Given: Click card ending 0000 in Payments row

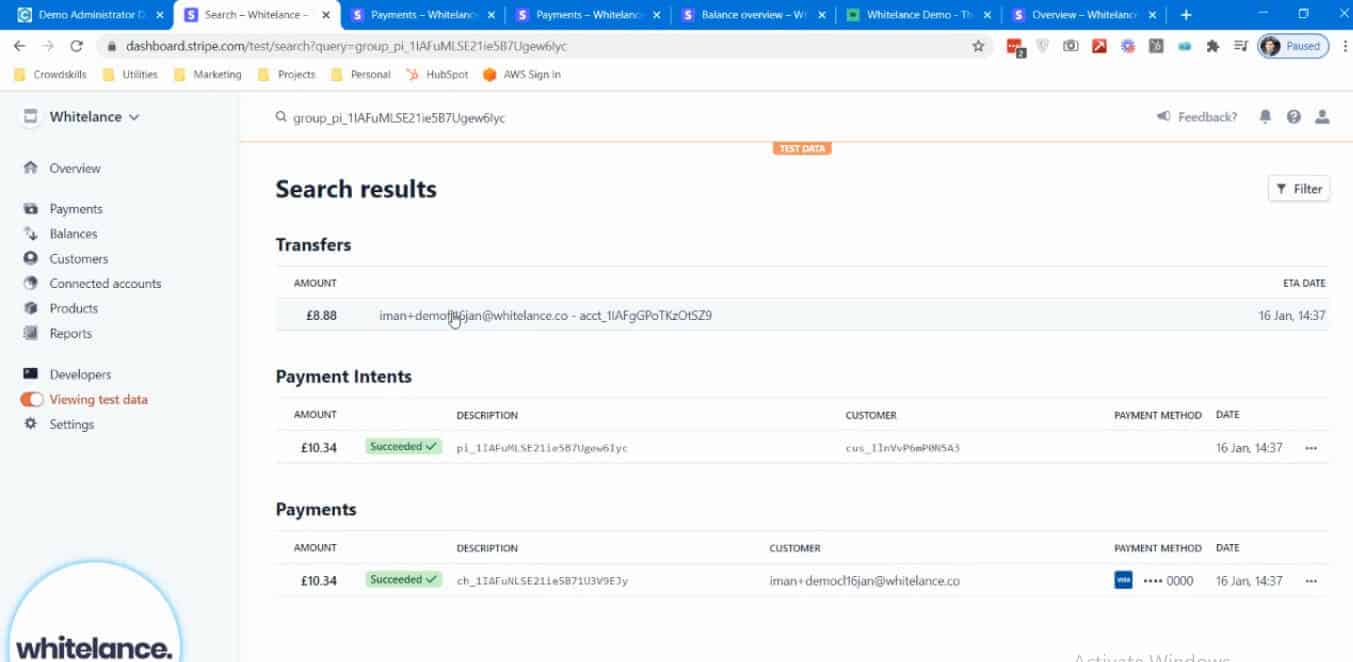Looking at the screenshot, I should 1168,581.
